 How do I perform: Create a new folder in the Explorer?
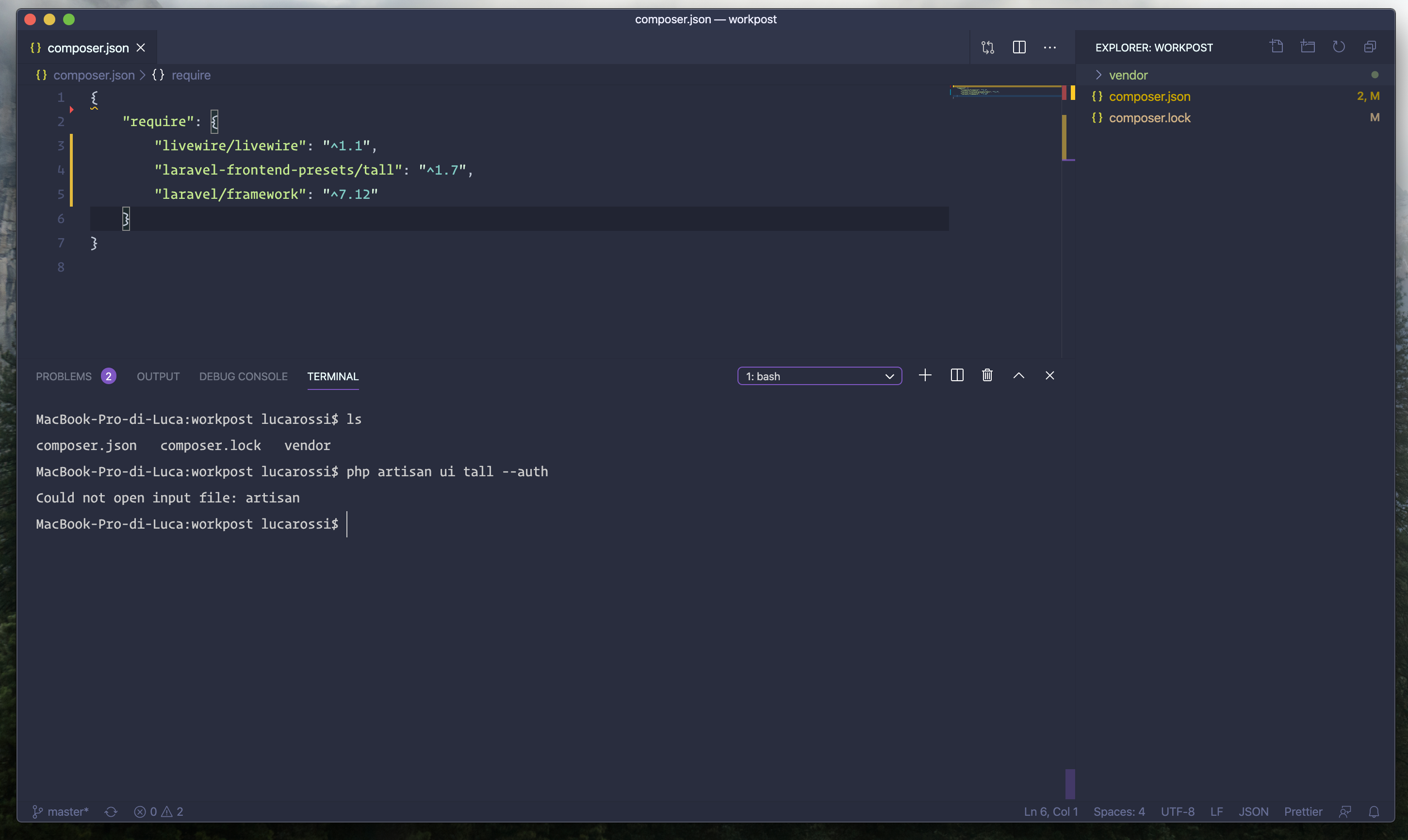(x=1308, y=47)
